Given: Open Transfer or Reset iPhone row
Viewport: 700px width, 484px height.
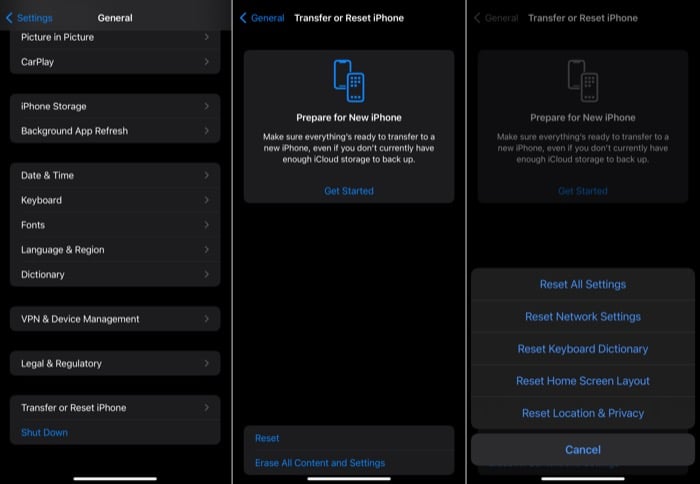Looking at the screenshot, I should pyautogui.click(x=115, y=408).
